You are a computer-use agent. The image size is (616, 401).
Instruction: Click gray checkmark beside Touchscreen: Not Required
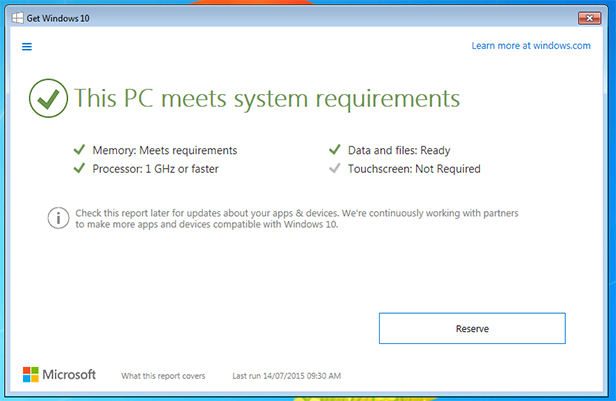coord(335,168)
